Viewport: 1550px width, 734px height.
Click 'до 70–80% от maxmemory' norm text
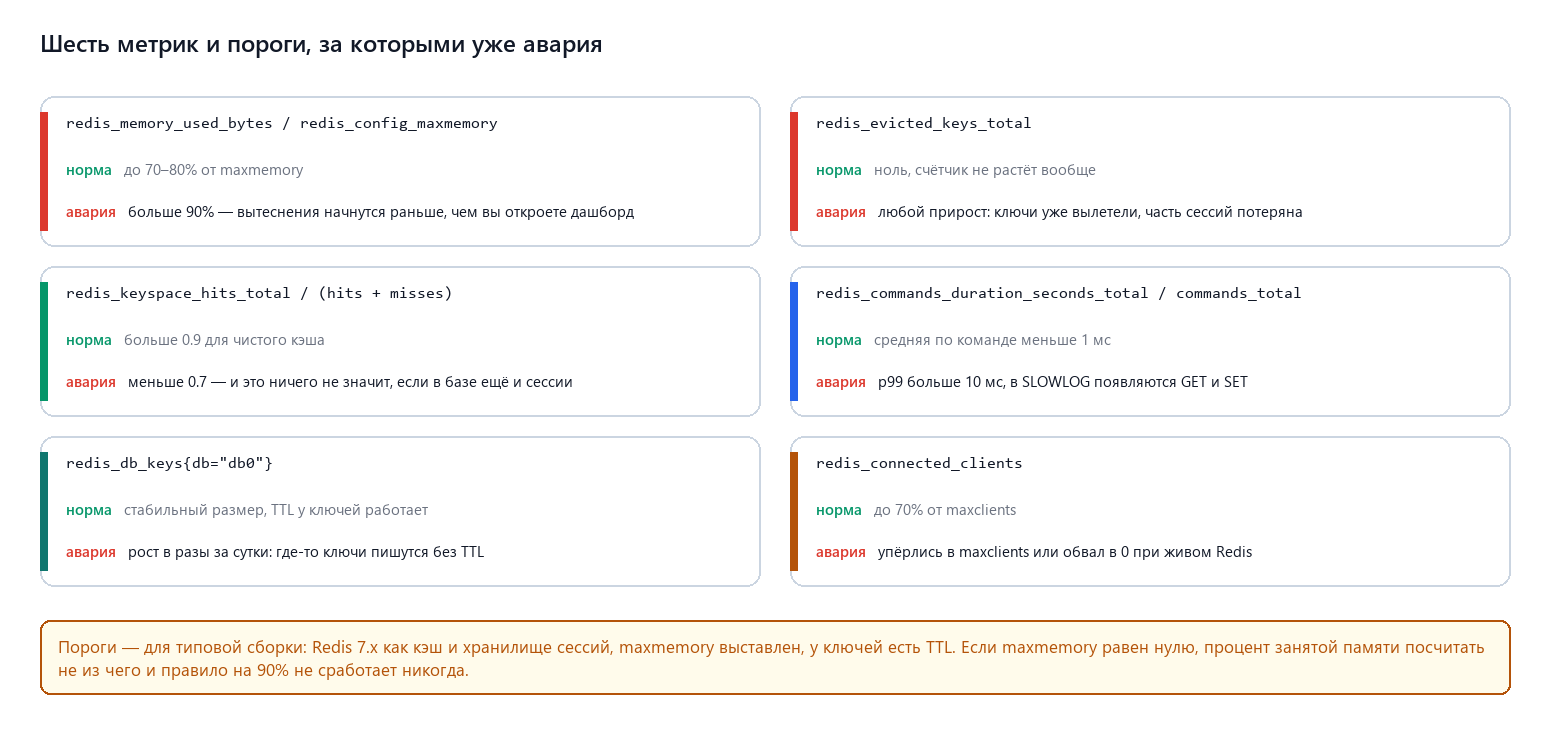pos(214,170)
